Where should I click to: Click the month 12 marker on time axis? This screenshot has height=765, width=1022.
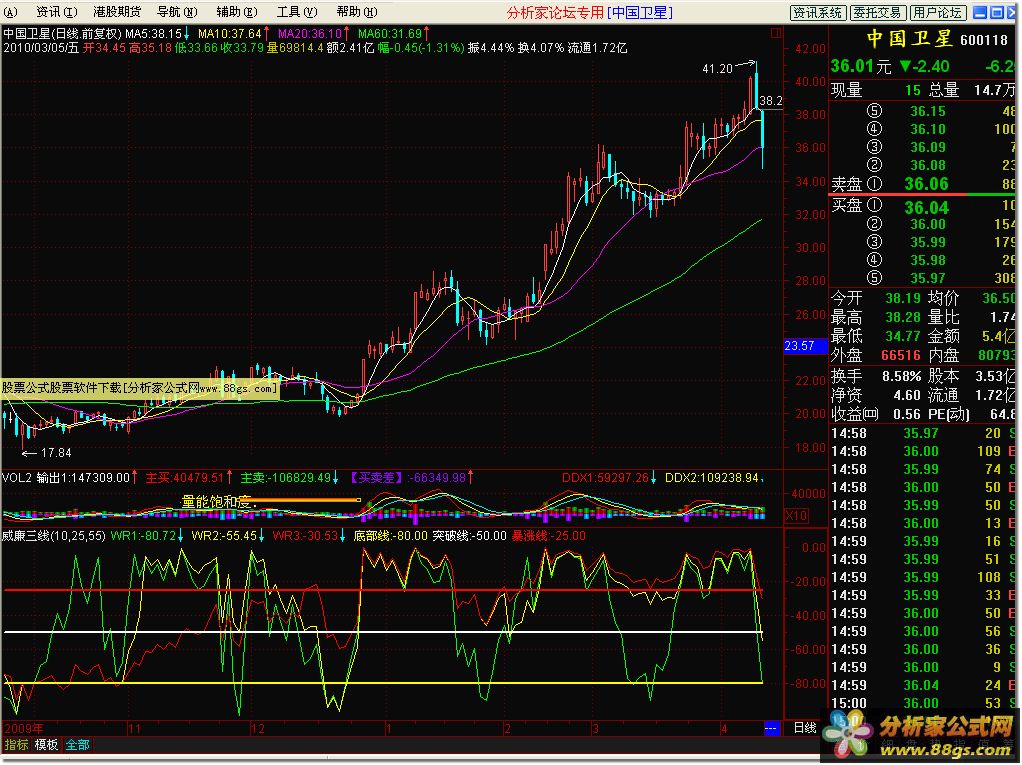[x=258, y=728]
